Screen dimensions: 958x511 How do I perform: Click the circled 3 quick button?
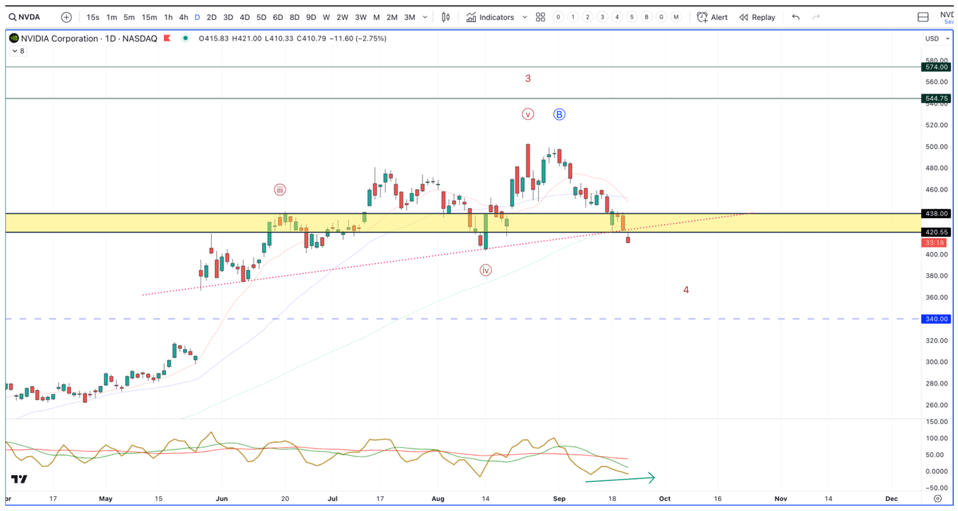(x=602, y=17)
